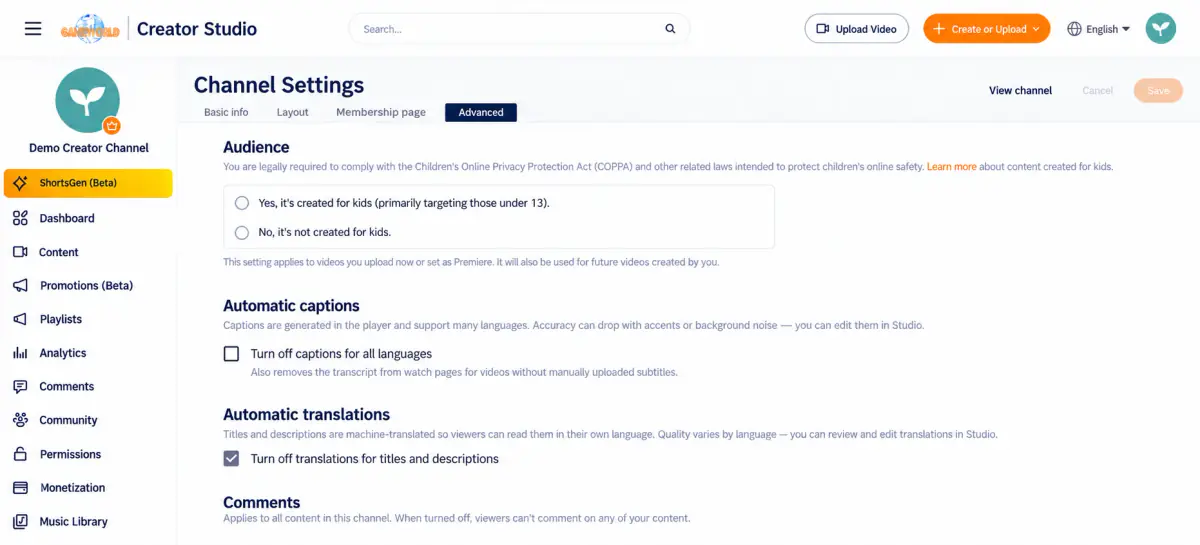This screenshot has width=1200, height=545.
Task: Click the video camera icon in Upload Video
Action: pyautogui.click(x=823, y=29)
